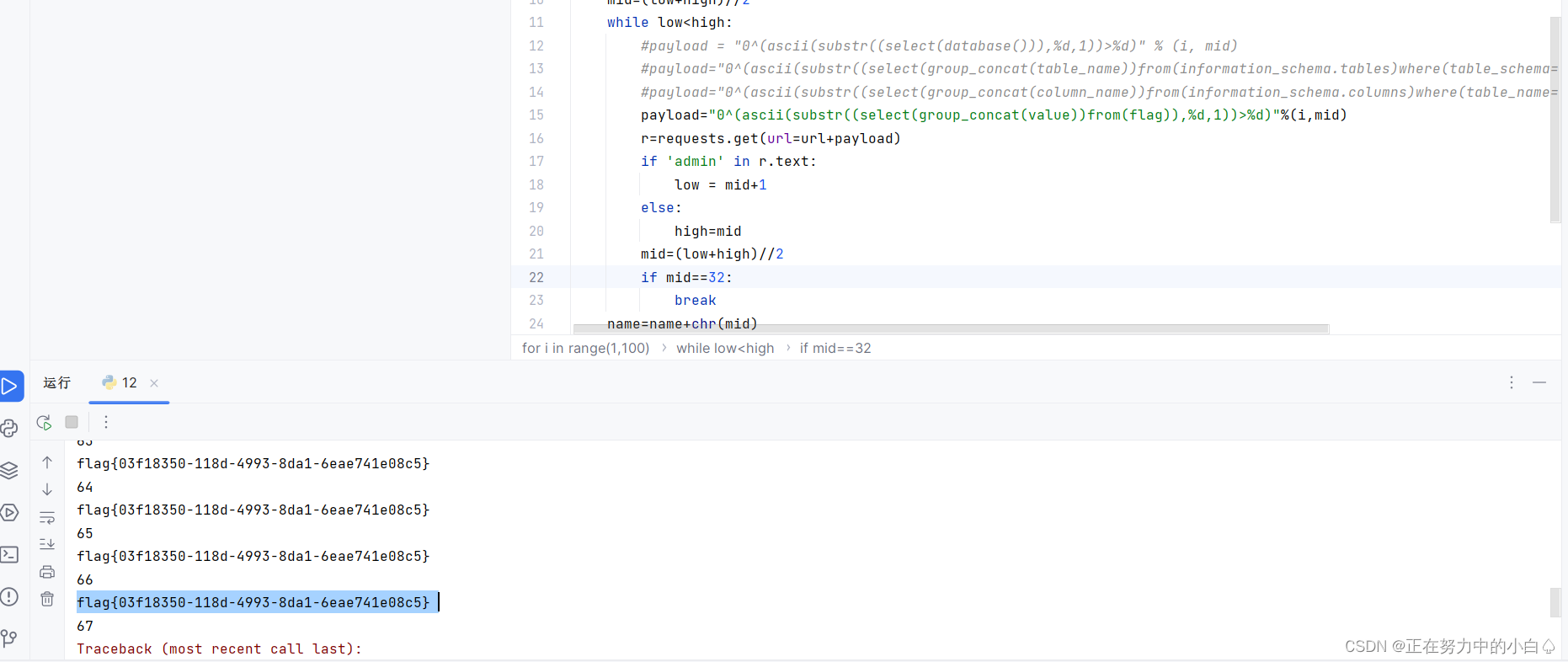Click line number 15 in gutter
1568x662 pixels.
click(x=536, y=115)
